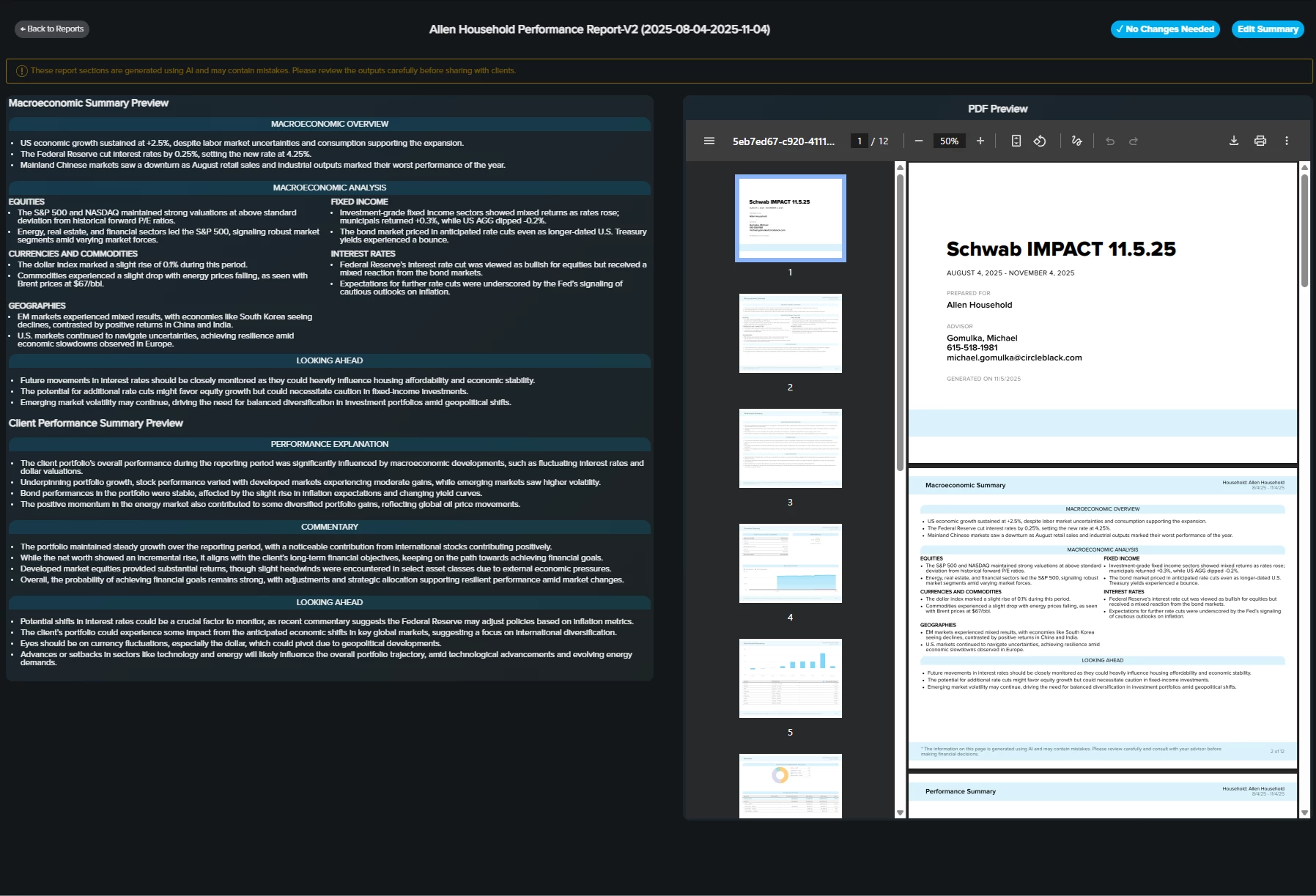Click the PDF Preview heading
1316x896 pixels.
(x=997, y=108)
